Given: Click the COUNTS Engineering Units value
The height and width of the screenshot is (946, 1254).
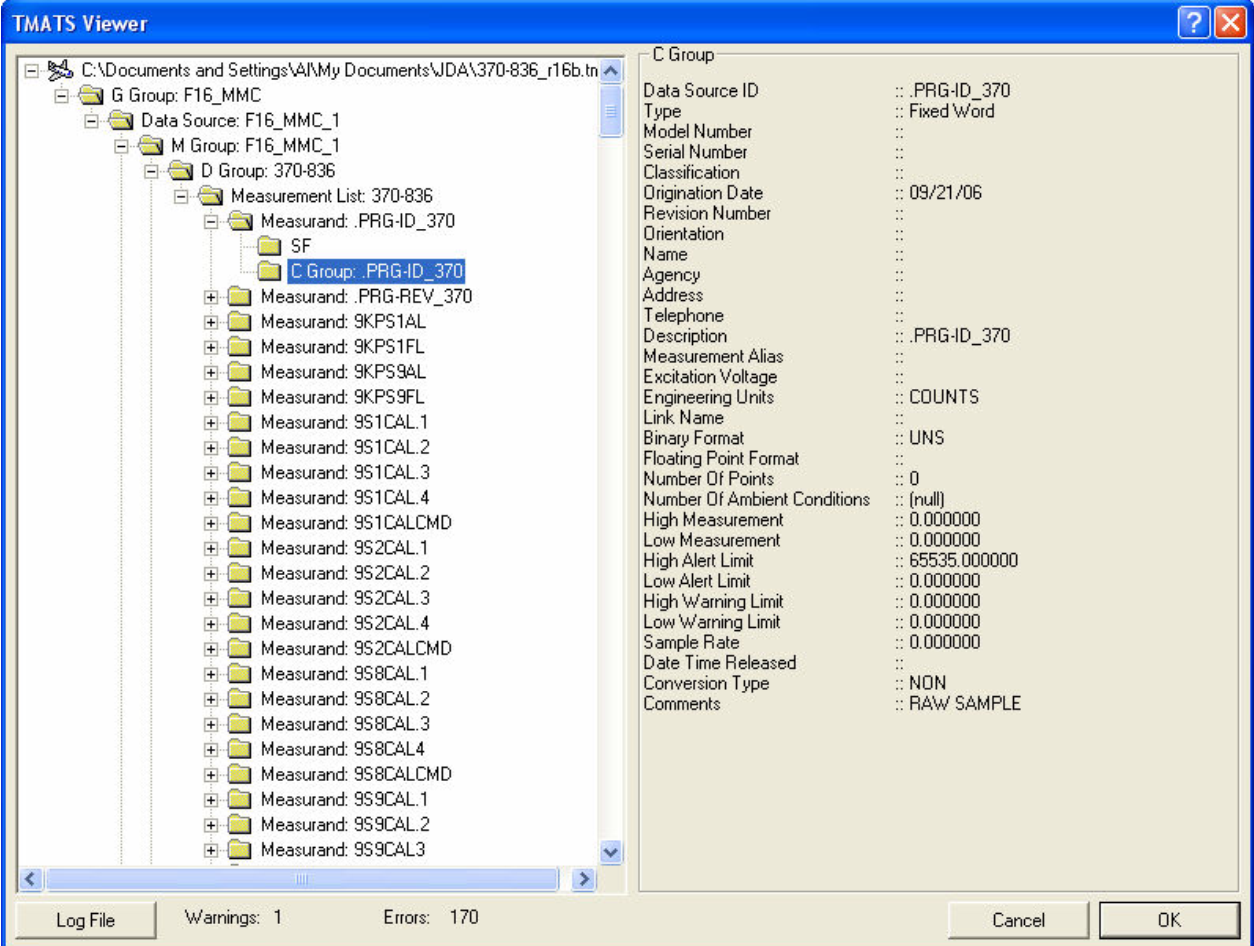Looking at the screenshot, I should (x=944, y=397).
